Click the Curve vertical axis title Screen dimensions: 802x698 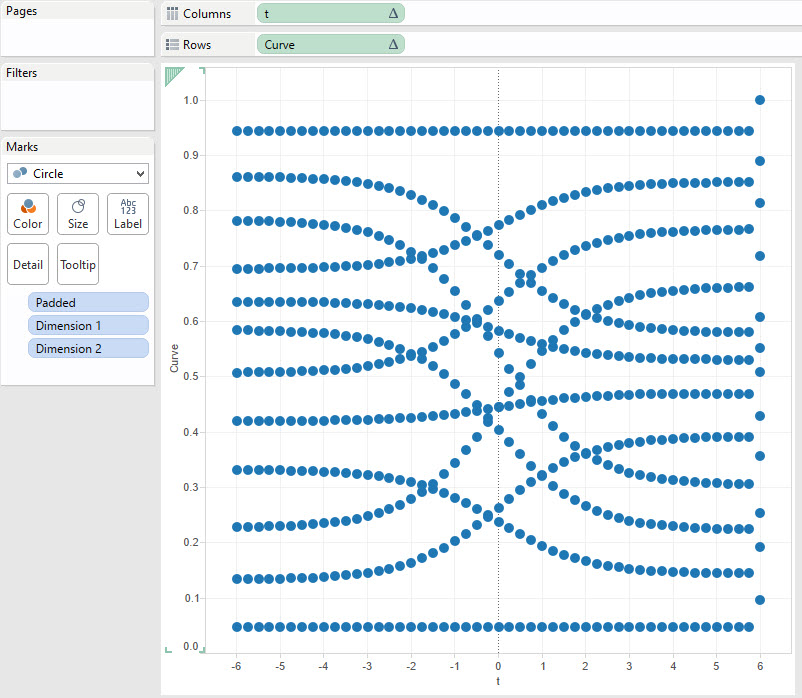174,358
